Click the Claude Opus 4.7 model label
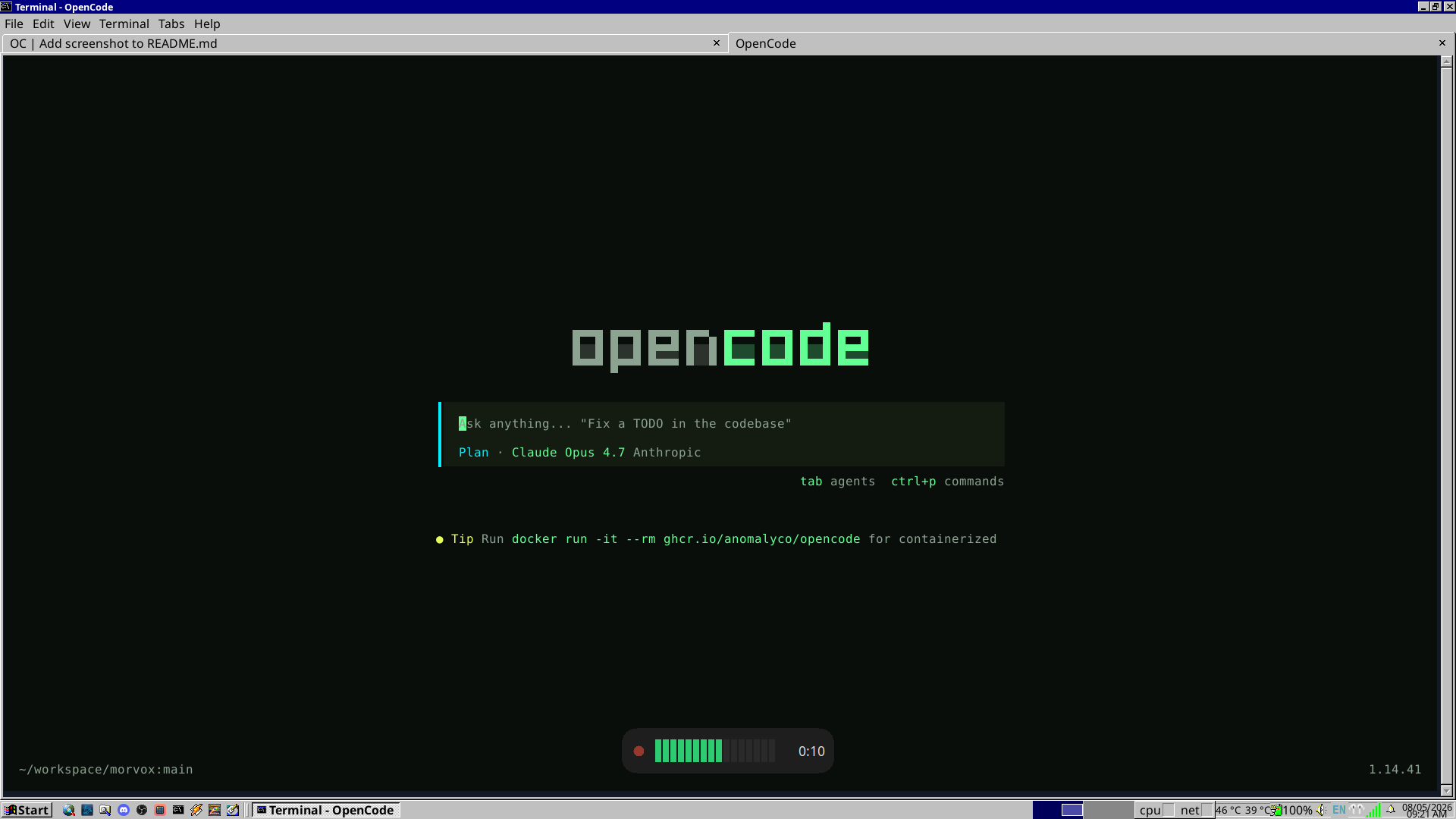 pyautogui.click(x=568, y=453)
